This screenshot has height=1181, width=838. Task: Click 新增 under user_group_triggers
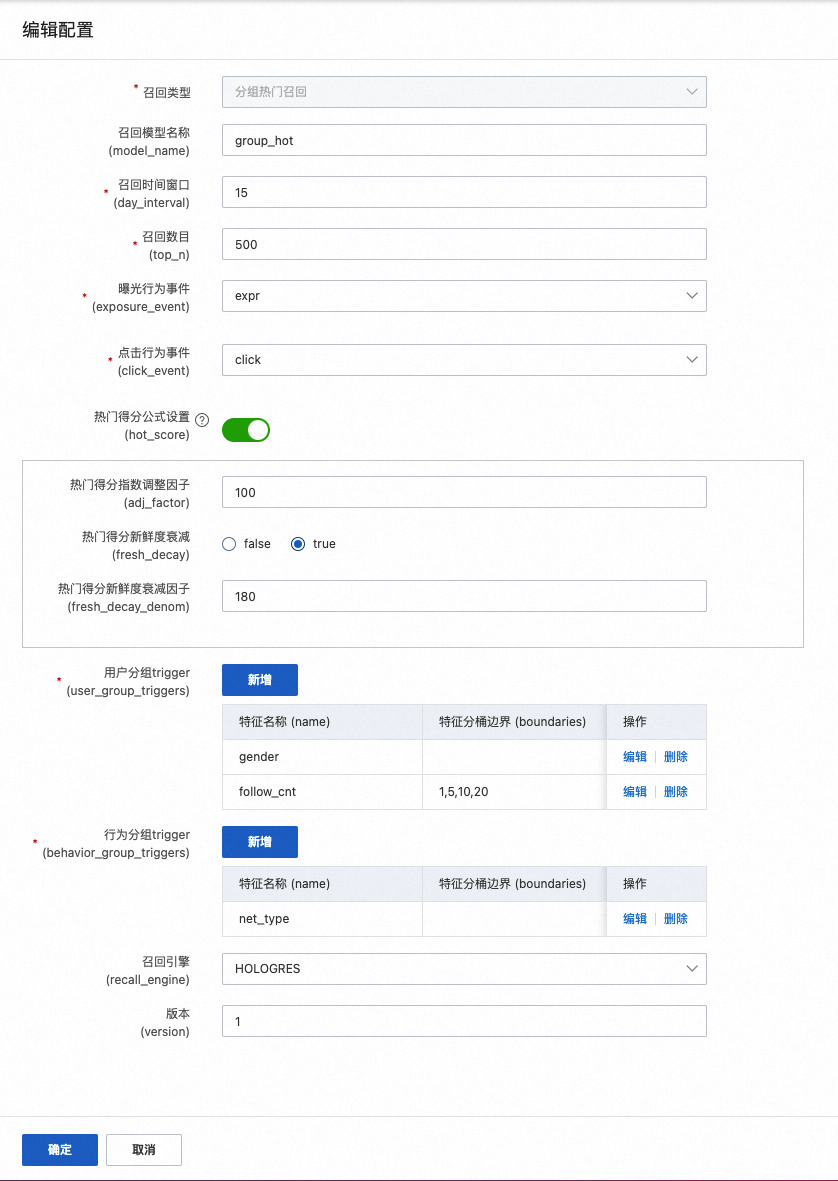[x=260, y=680]
